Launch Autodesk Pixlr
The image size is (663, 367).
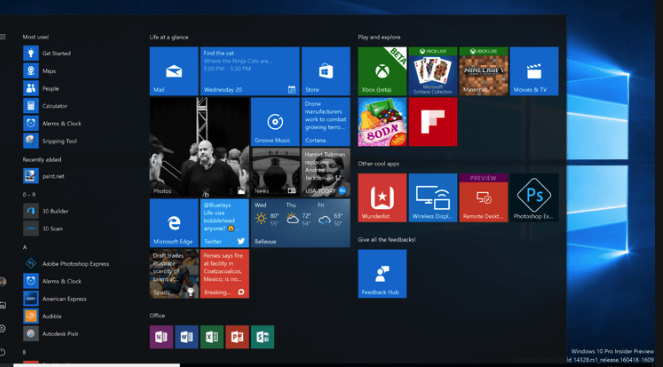pos(51,334)
